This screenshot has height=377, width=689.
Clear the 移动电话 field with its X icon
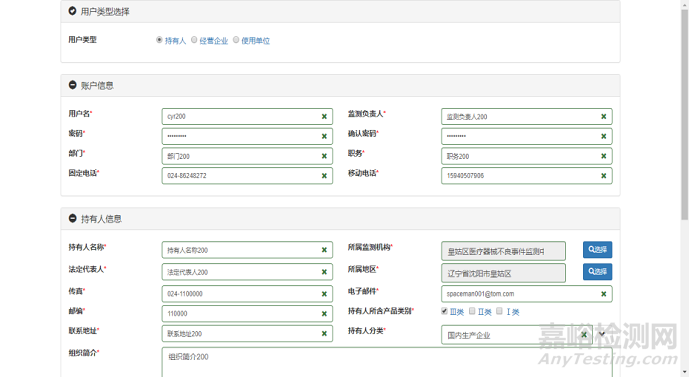pos(604,176)
